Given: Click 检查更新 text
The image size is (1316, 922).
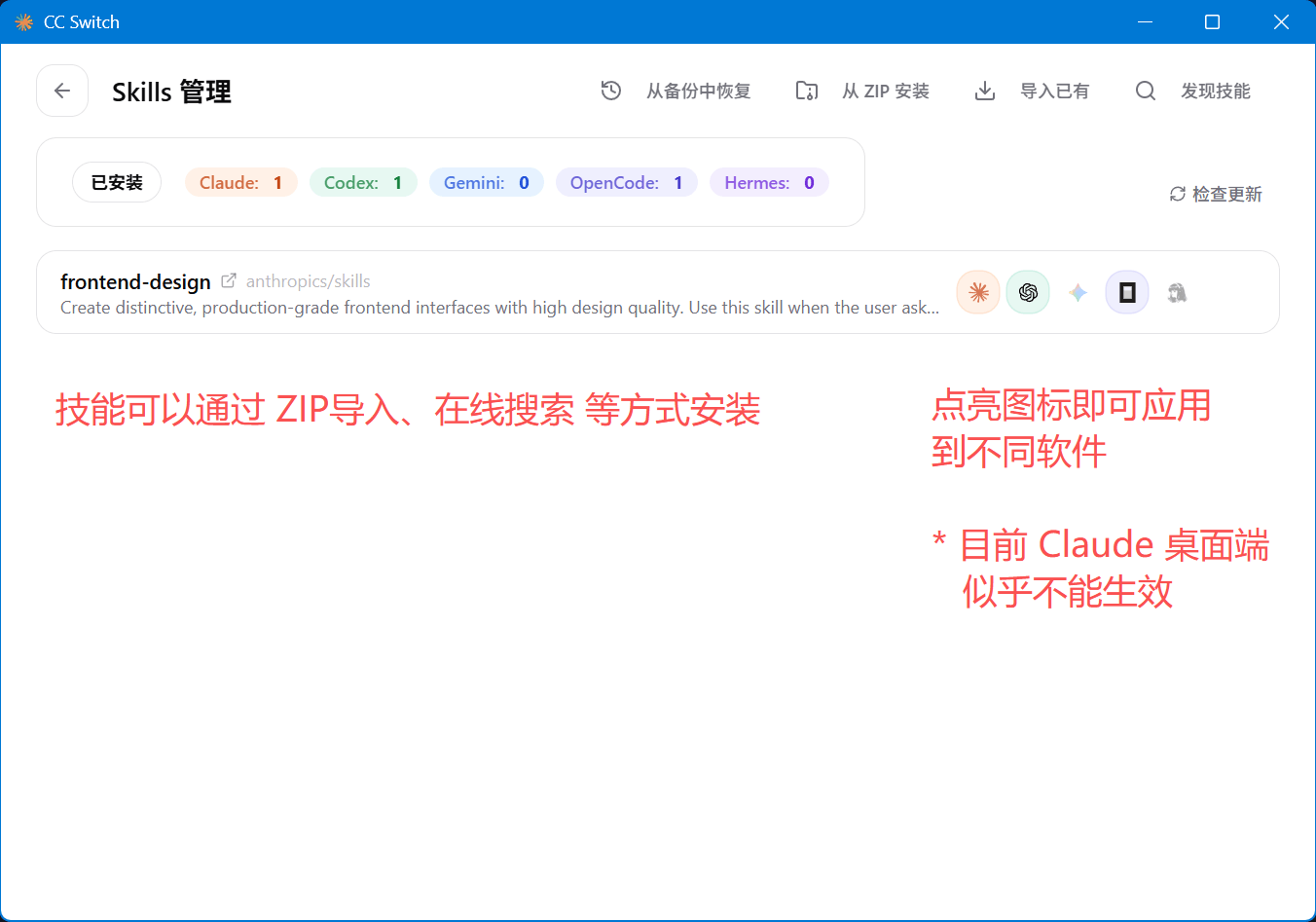Looking at the screenshot, I should (1227, 194).
